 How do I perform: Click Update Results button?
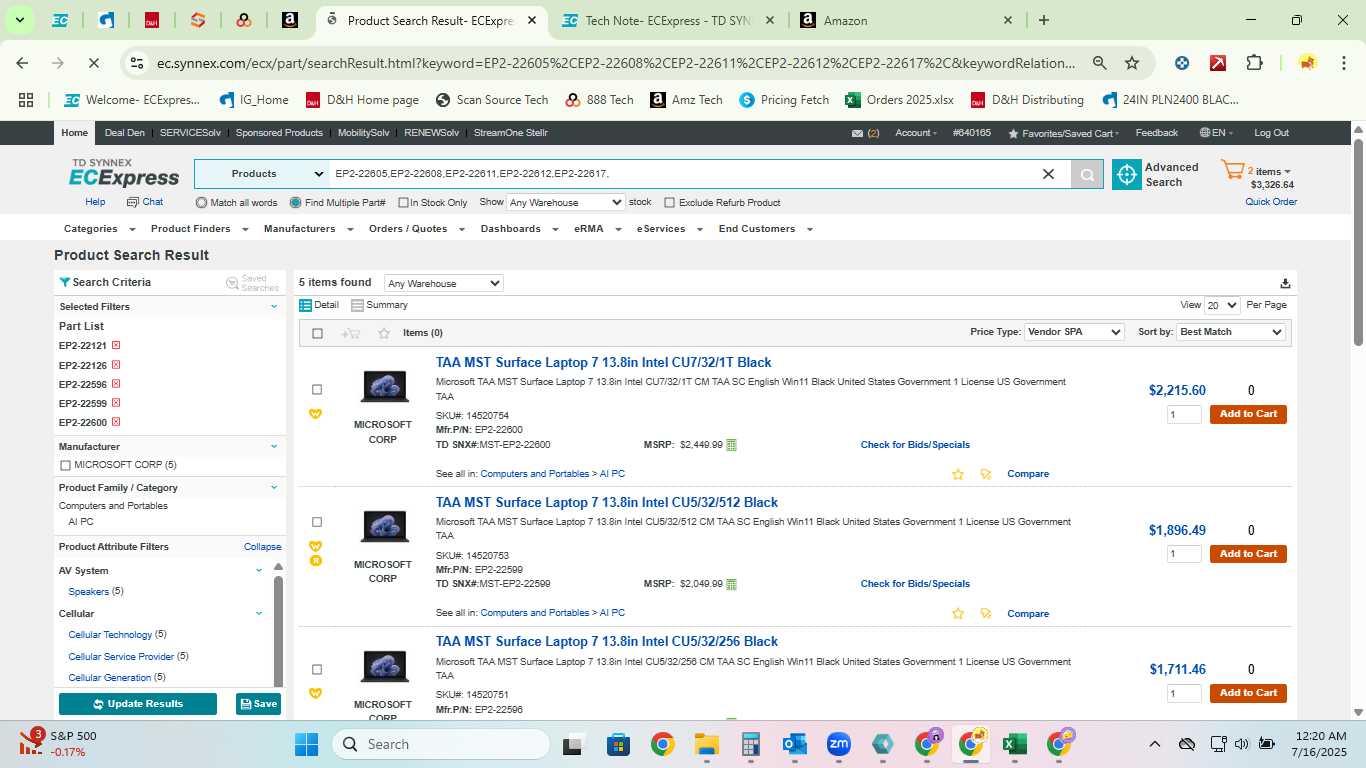[x=138, y=704]
